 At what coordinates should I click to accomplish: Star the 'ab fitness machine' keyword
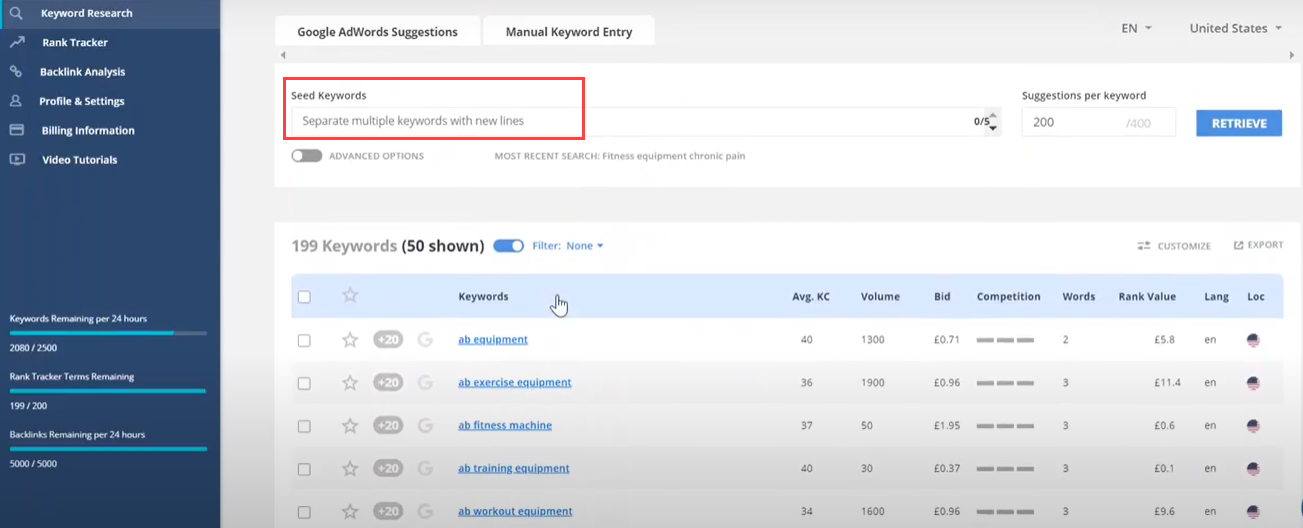tap(350, 426)
